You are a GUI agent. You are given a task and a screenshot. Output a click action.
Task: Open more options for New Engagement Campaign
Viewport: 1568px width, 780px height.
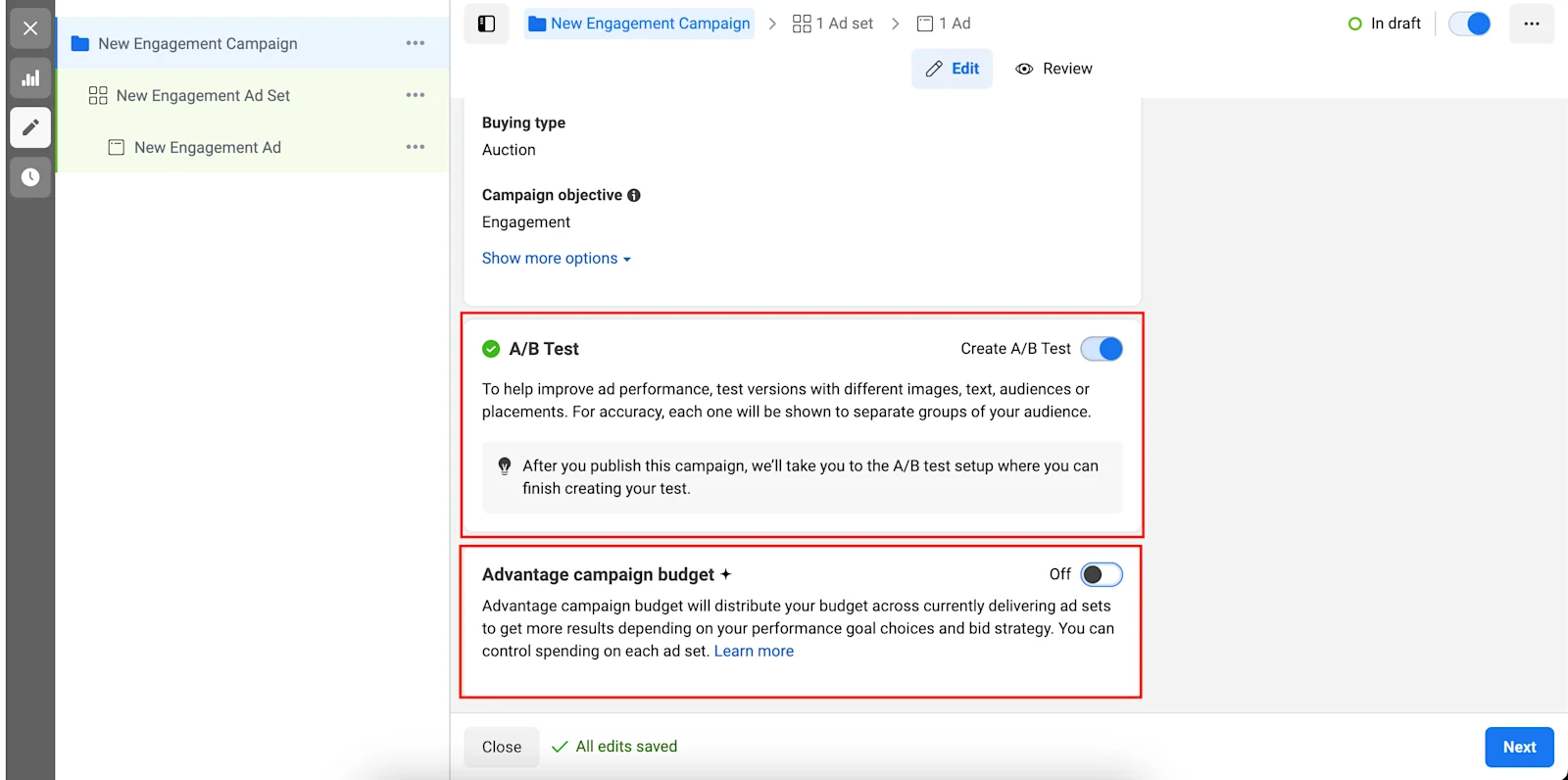416,43
